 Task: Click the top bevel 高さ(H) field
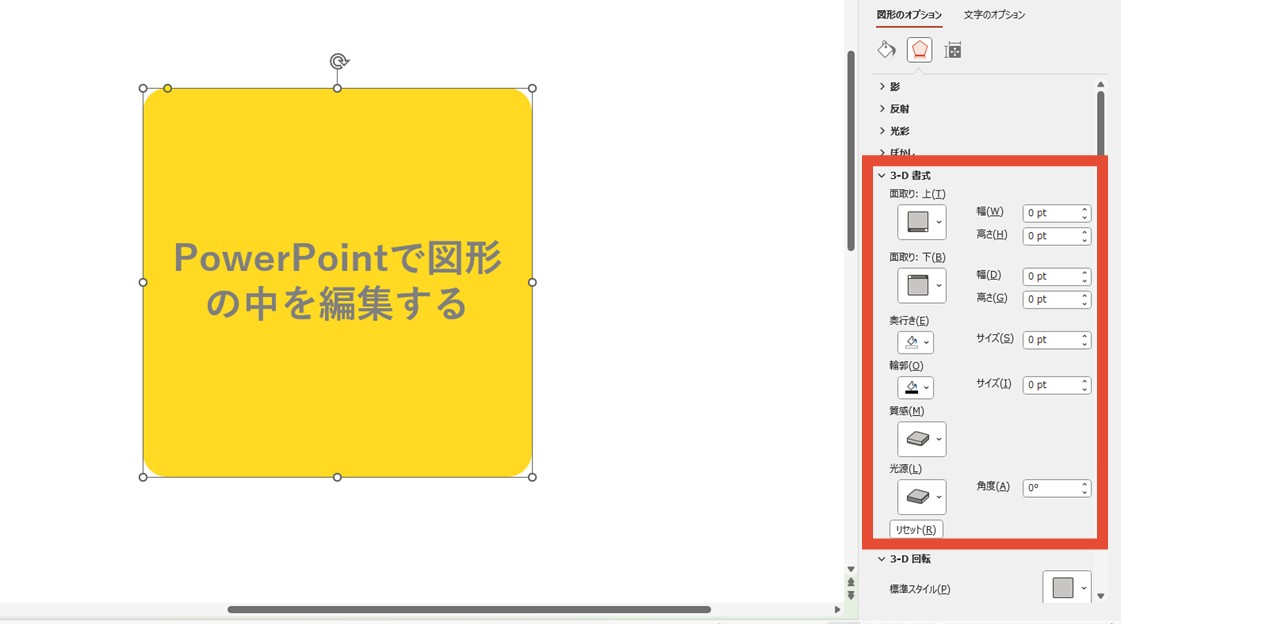pyautogui.click(x=1051, y=236)
